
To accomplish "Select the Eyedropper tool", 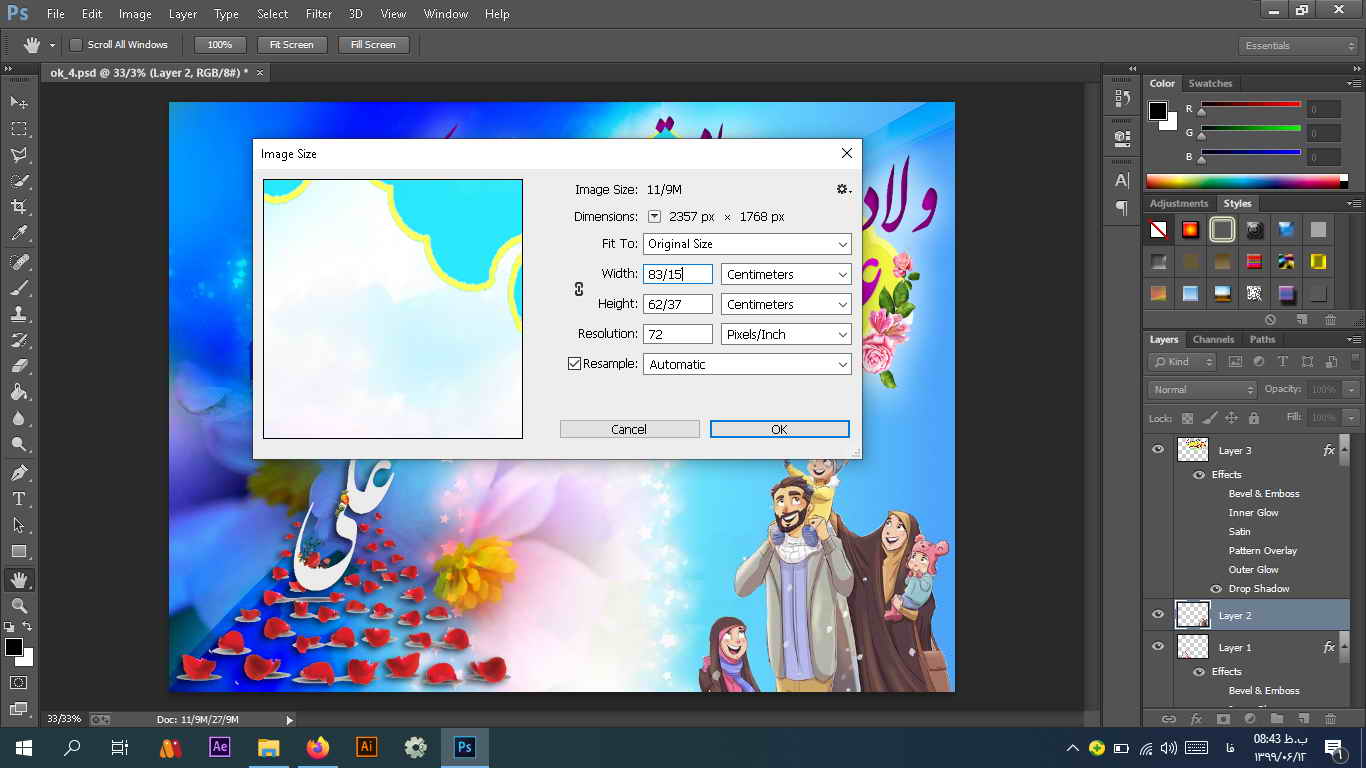I will pos(19,234).
